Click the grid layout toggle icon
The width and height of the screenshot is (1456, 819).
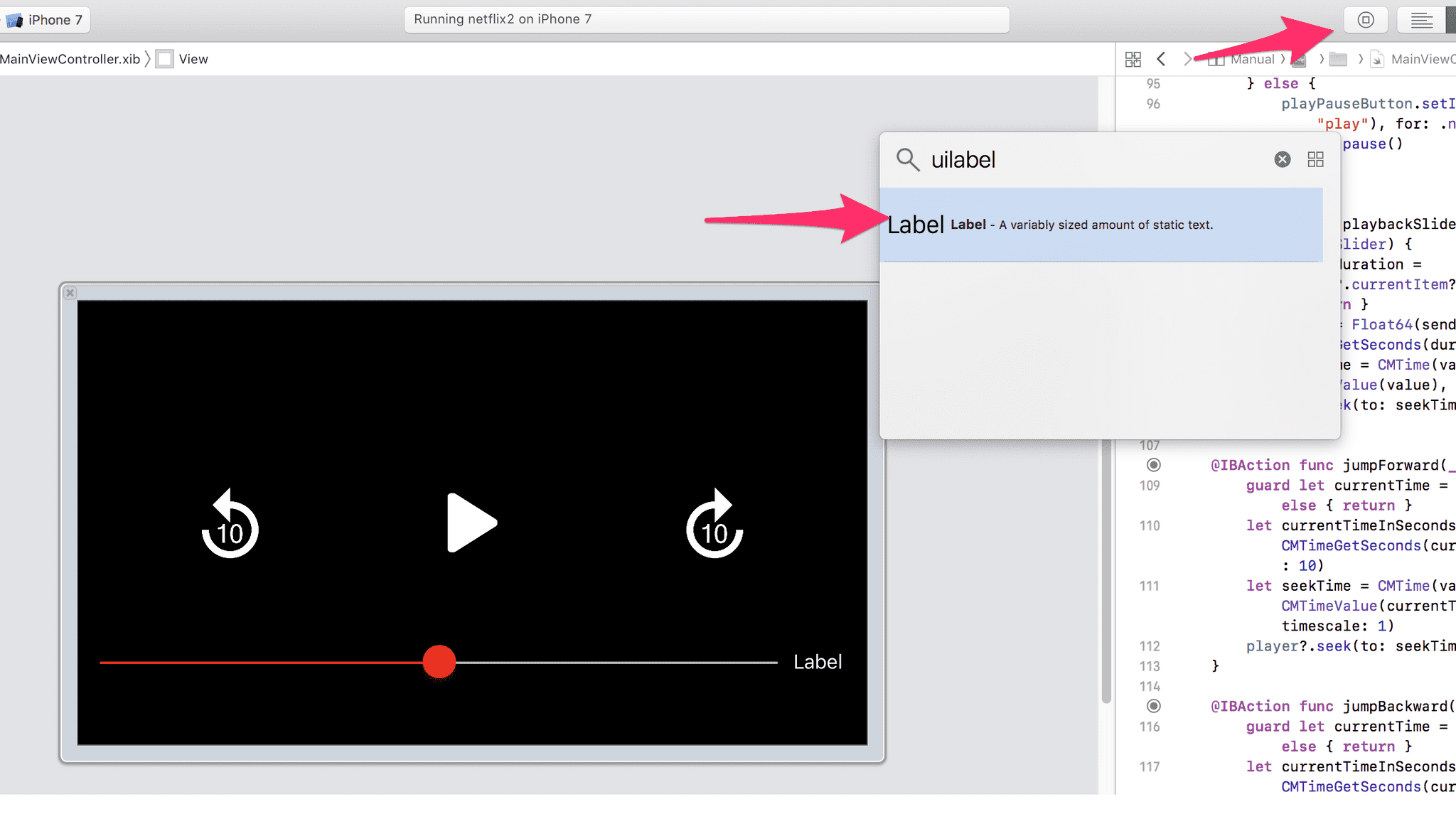click(x=1316, y=159)
